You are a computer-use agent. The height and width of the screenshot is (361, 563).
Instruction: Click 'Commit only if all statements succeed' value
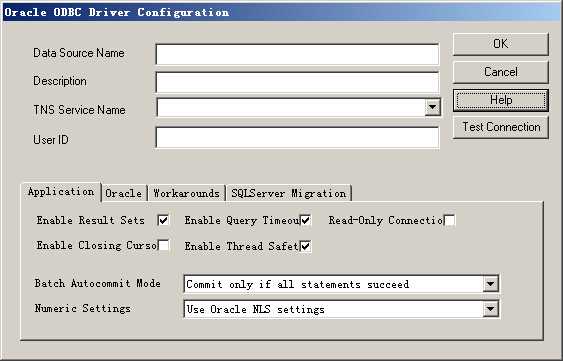[x=298, y=284]
